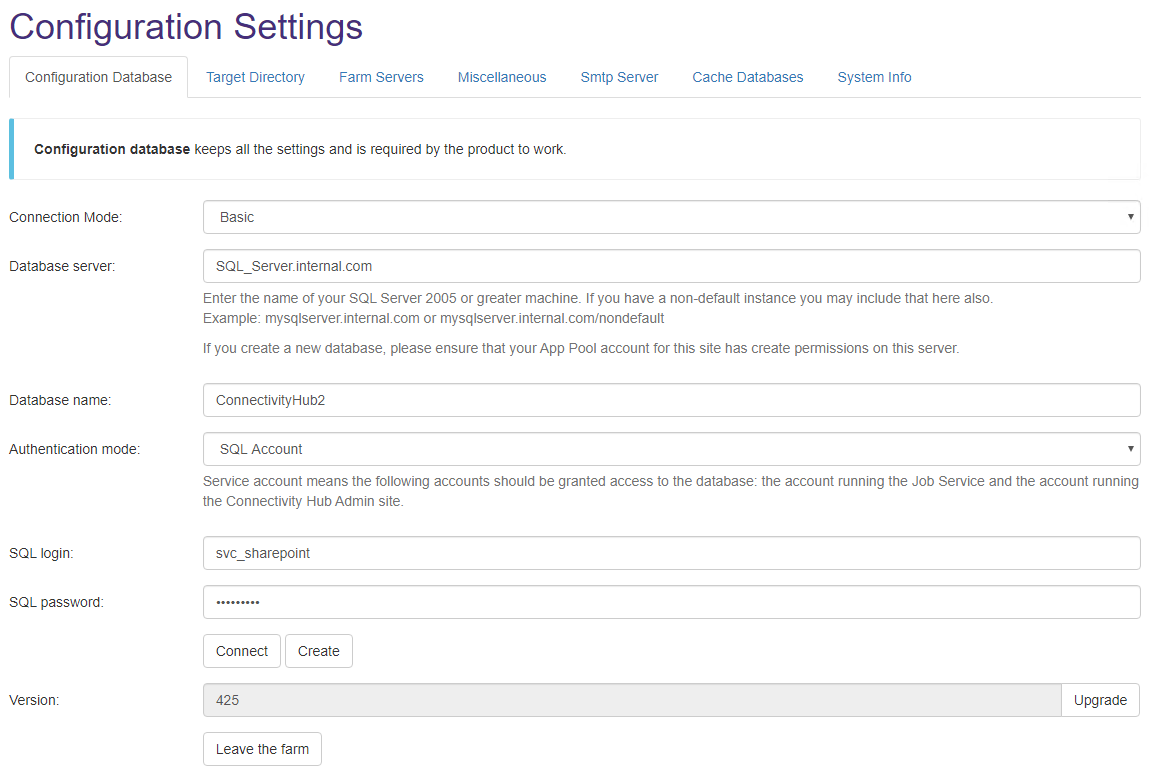Click the Connection Mode dropdown arrow
The width and height of the screenshot is (1152, 773).
pos(1130,217)
